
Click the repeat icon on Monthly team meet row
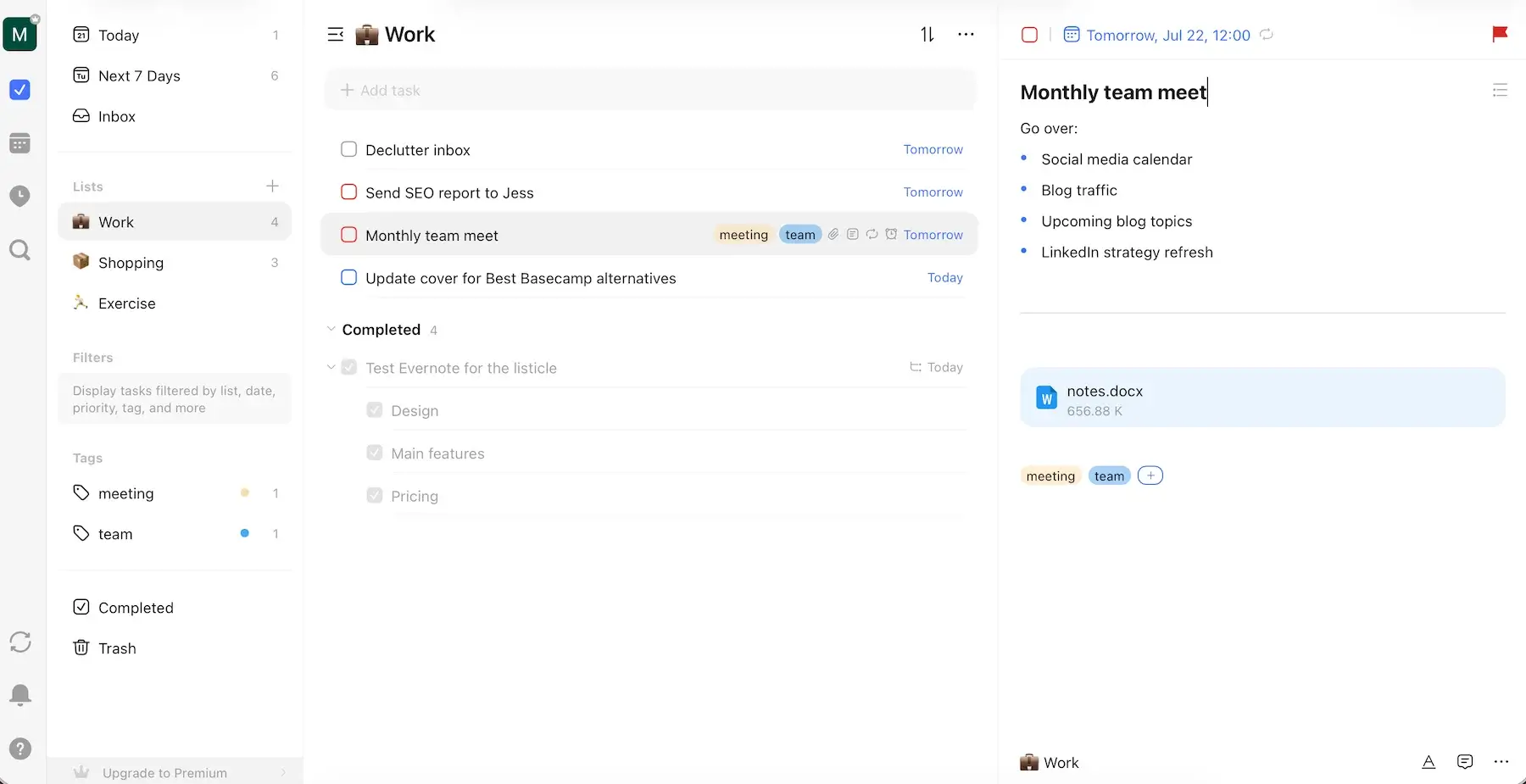872,234
